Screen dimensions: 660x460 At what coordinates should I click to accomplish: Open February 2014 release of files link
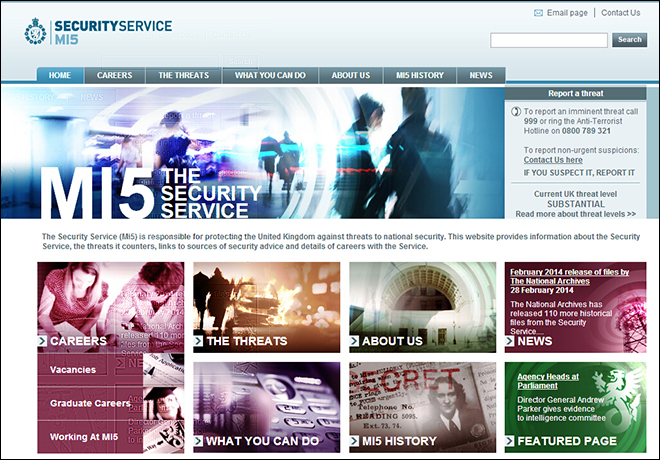570,277
